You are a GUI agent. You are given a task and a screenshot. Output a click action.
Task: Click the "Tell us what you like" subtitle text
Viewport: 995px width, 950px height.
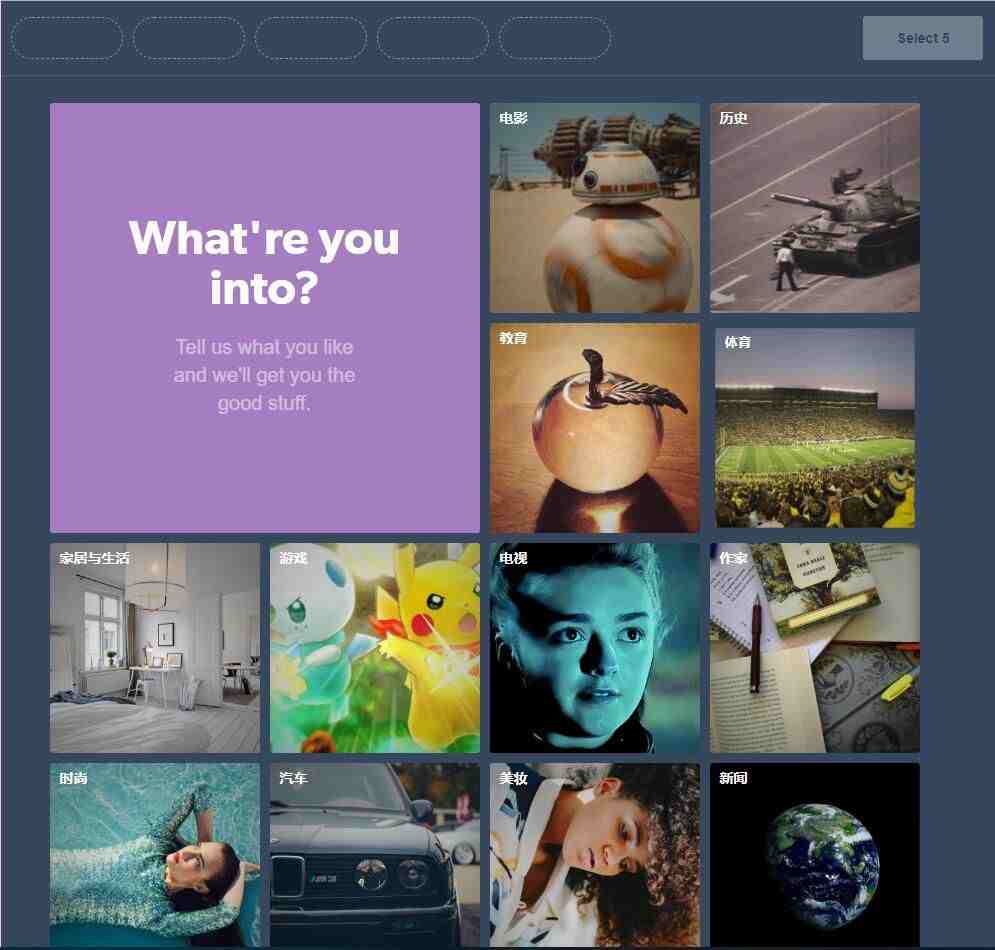pos(265,375)
